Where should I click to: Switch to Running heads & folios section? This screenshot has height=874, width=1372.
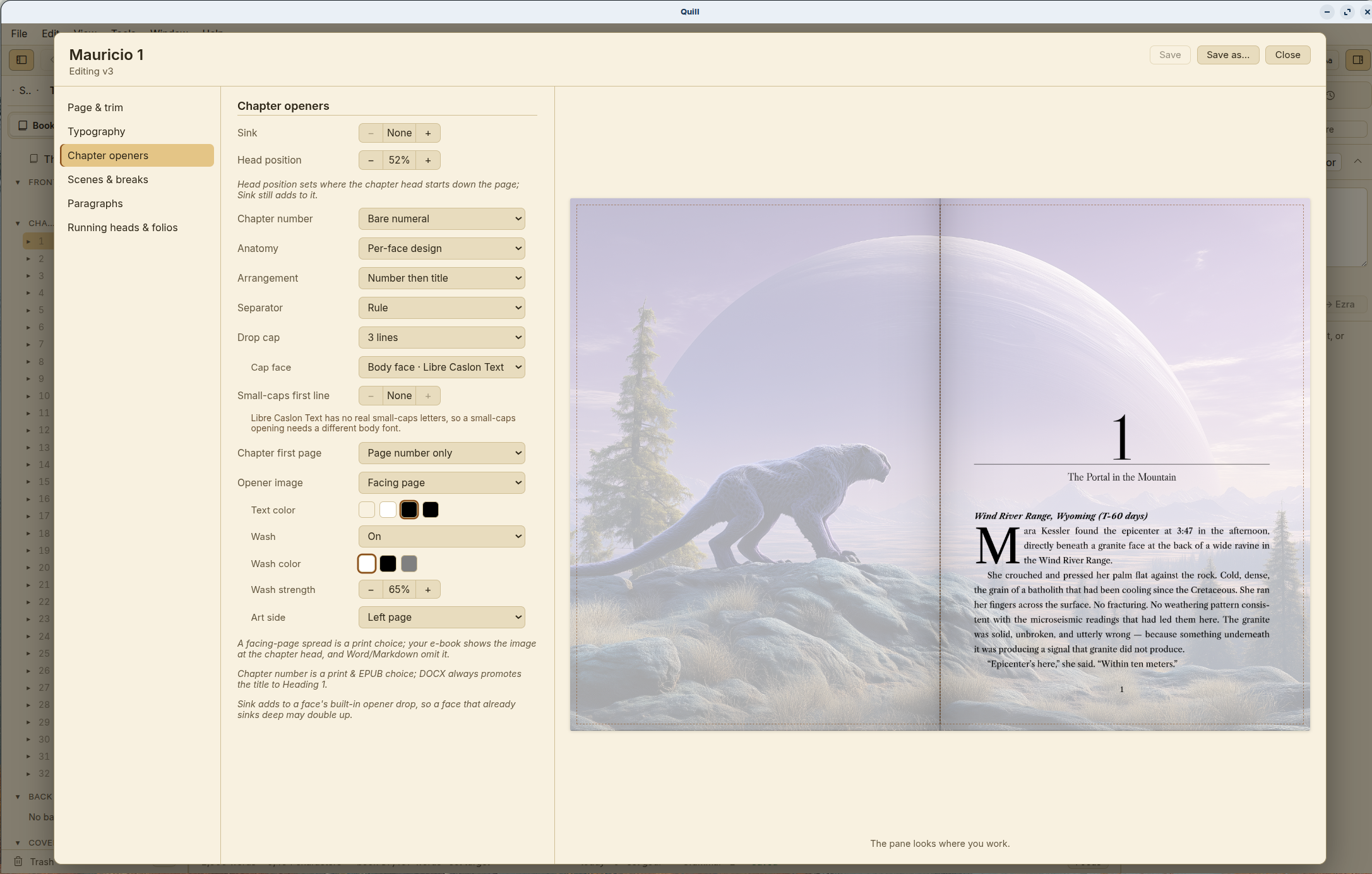pyautogui.click(x=137, y=228)
